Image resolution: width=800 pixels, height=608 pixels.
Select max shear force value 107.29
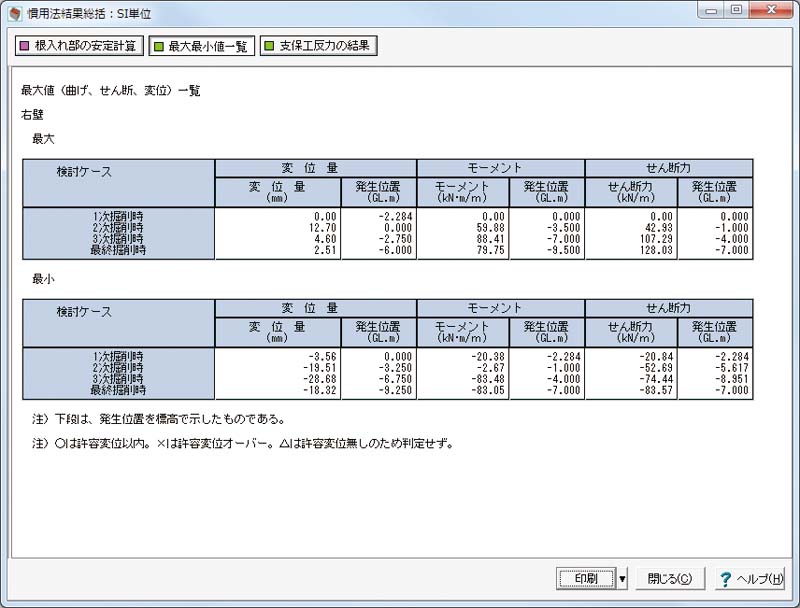coord(656,239)
